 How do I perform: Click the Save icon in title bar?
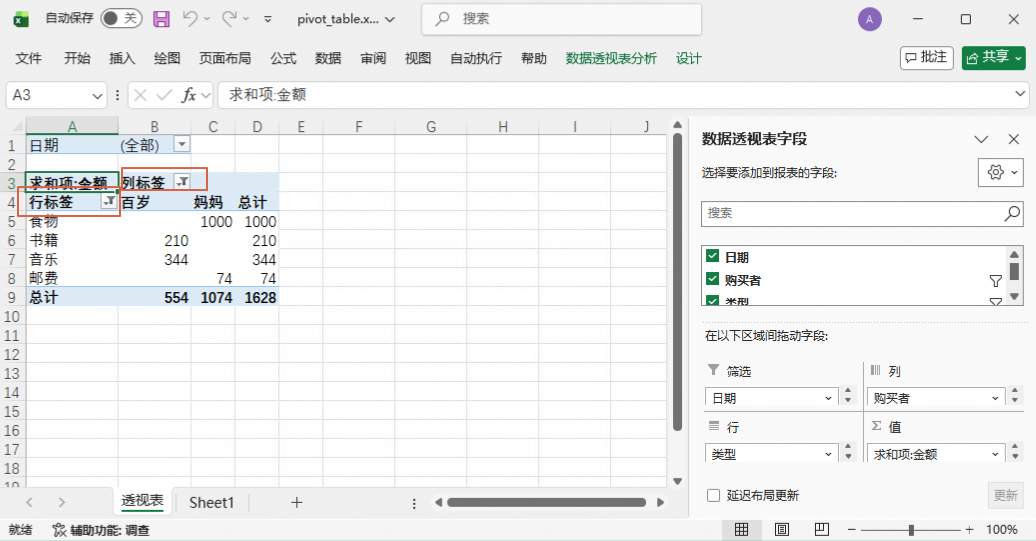pyautogui.click(x=161, y=19)
